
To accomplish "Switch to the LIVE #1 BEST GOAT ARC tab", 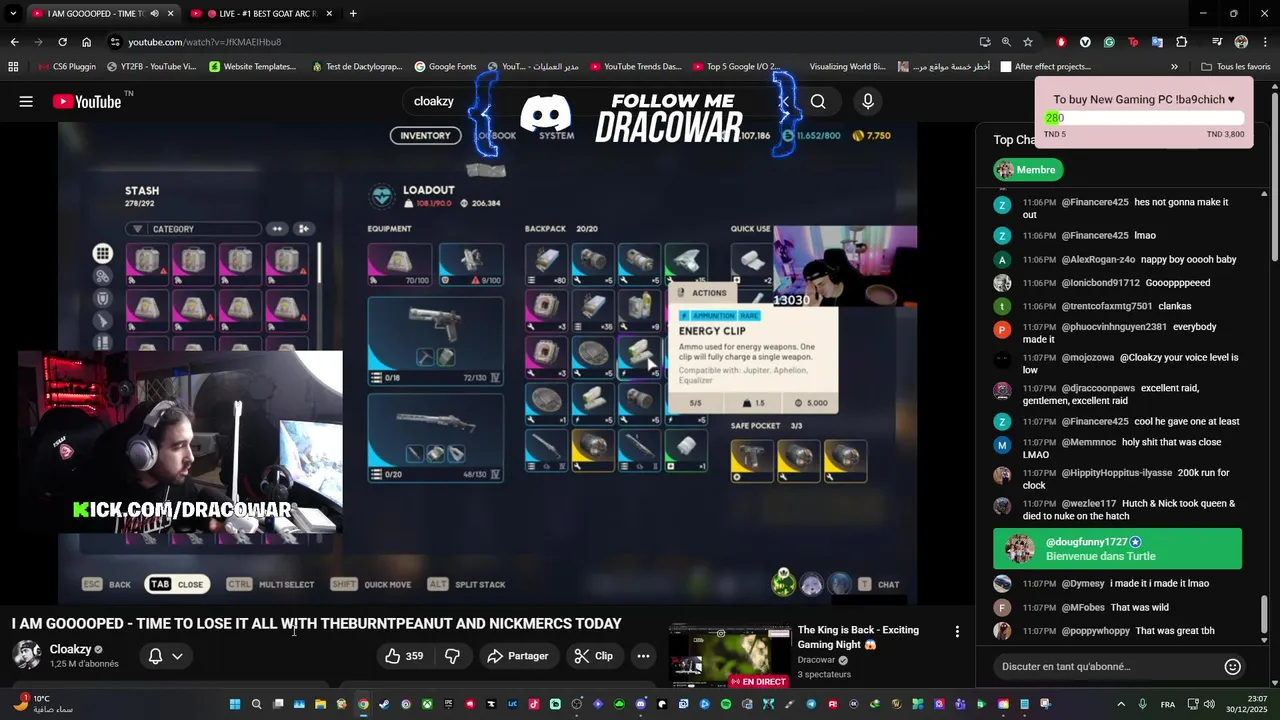I will pyautogui.click(x=262, y=14).
